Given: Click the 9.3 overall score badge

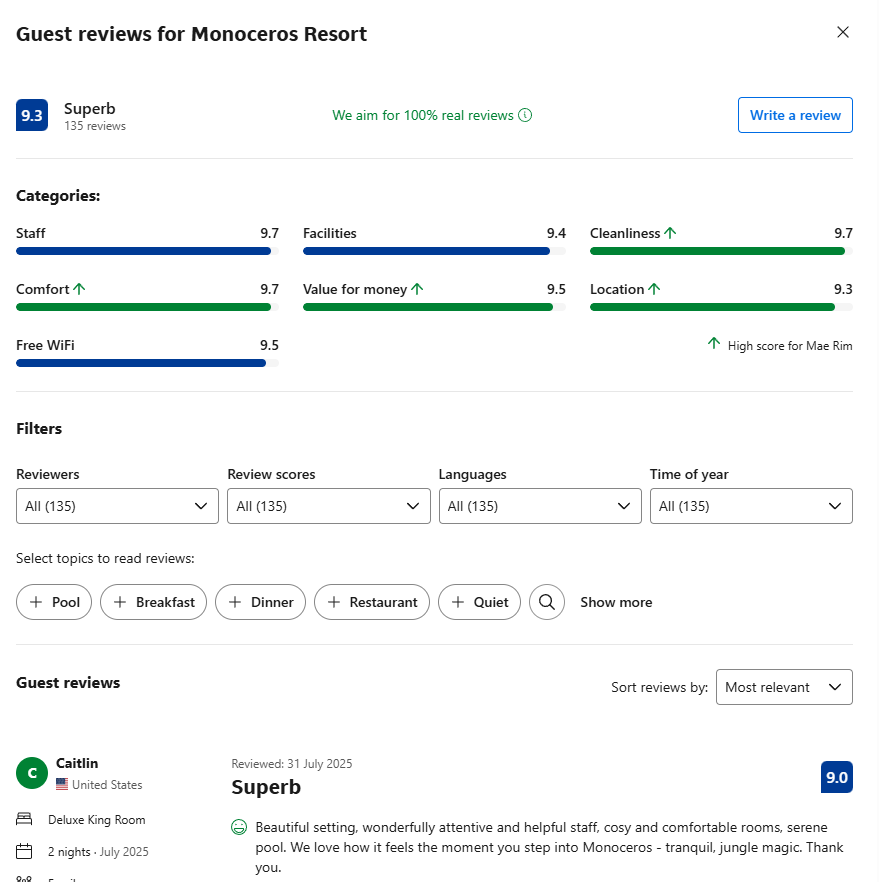Looking at the screenshot, I should point(32,116).
